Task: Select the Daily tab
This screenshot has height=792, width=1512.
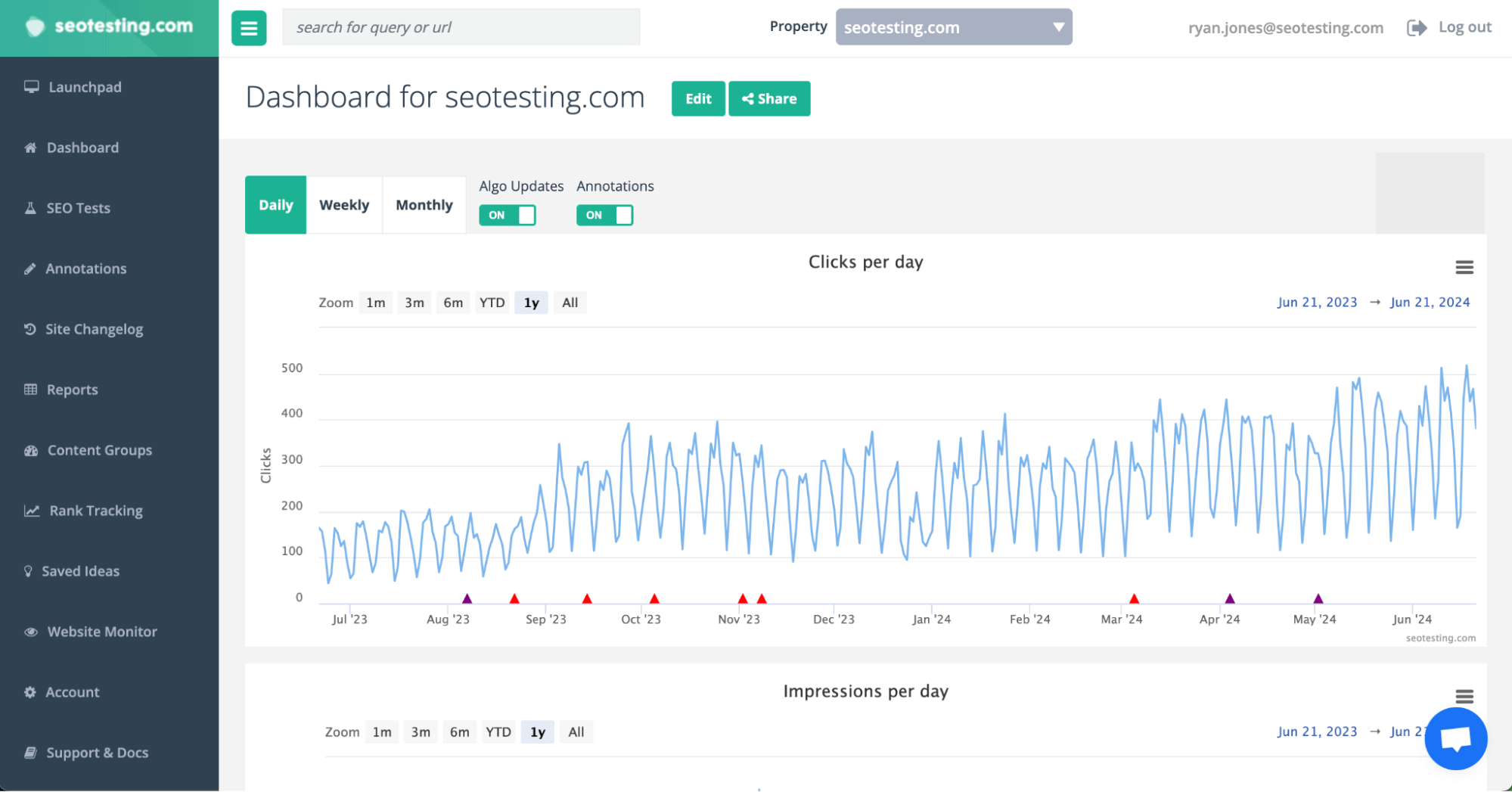Action: point(275,205)
